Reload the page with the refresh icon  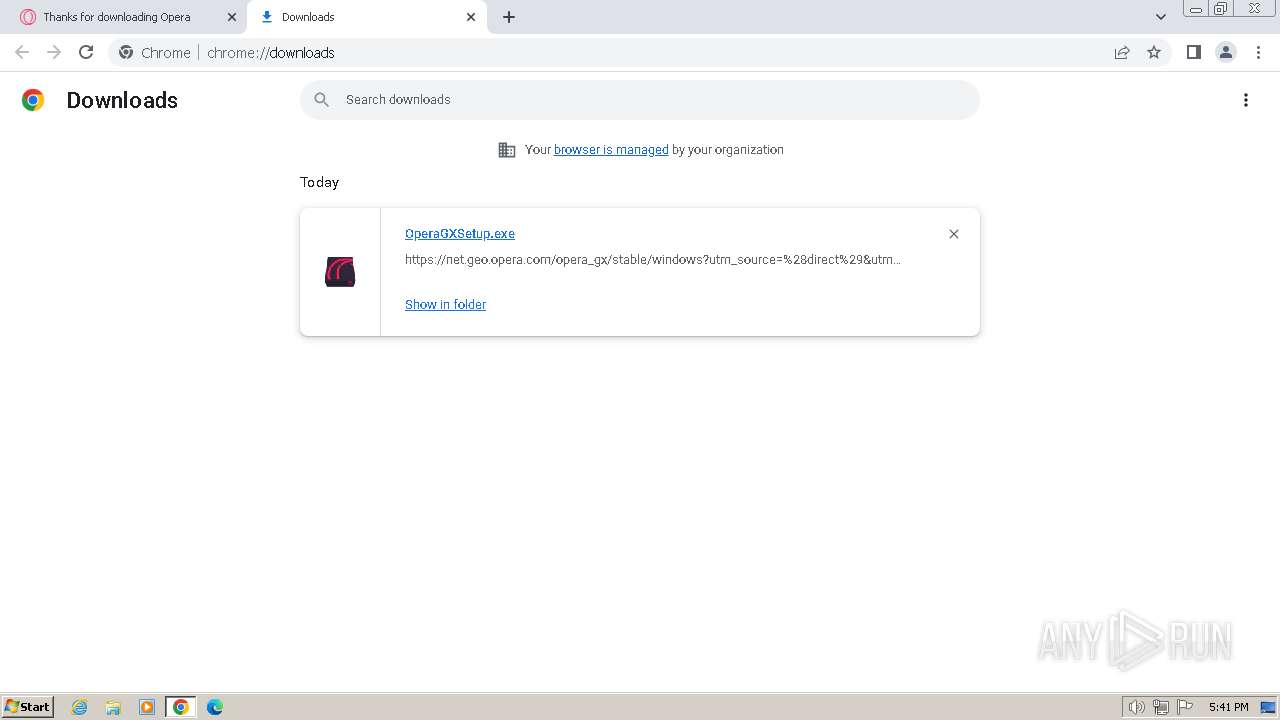click(x=86, y=52)
